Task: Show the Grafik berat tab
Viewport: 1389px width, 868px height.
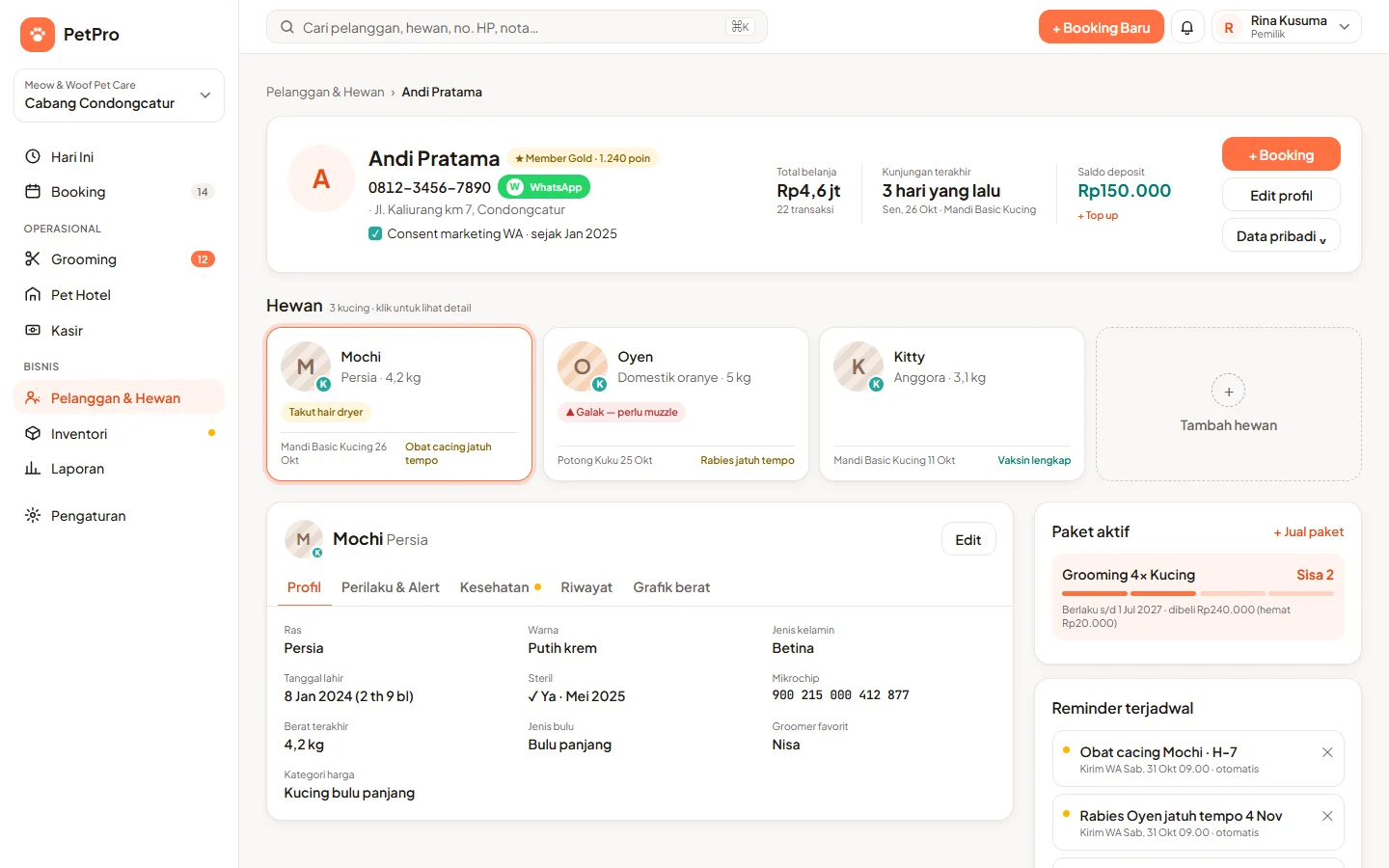Action: click(671, 587)
